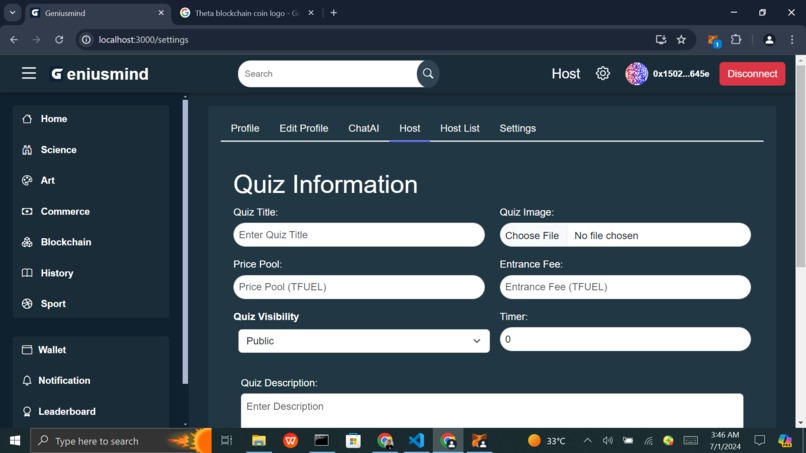
Task: Click the Disconnect button
Action: coord(752,74)
